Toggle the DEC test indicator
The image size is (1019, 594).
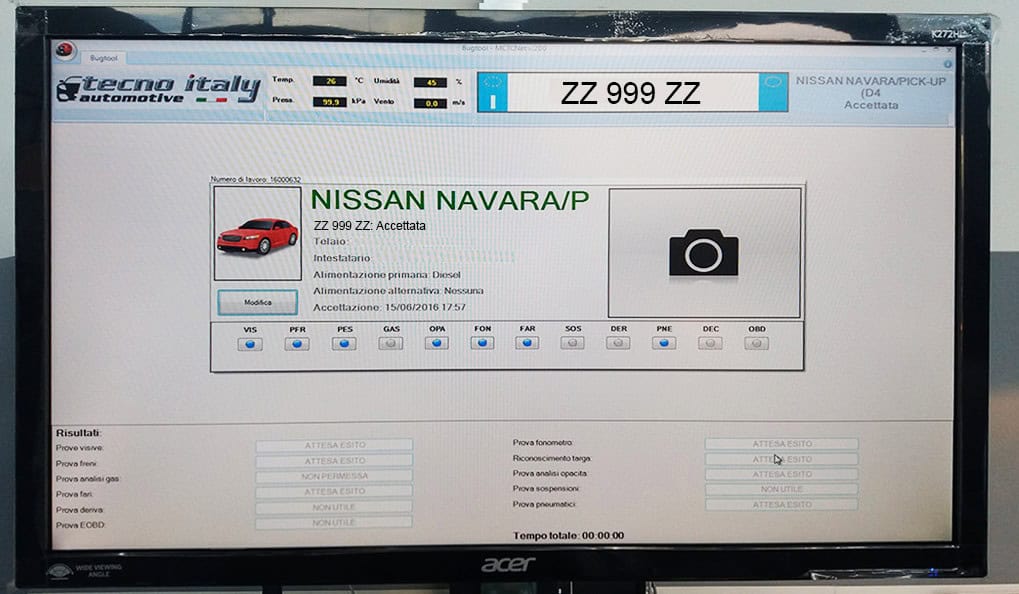pos(710,342)
